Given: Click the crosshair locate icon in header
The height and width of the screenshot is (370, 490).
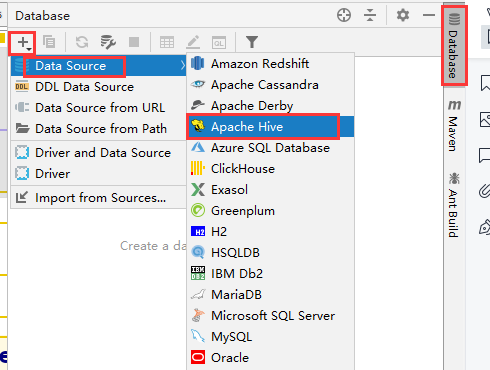Looking at the screenshot, I should [344, 15].
